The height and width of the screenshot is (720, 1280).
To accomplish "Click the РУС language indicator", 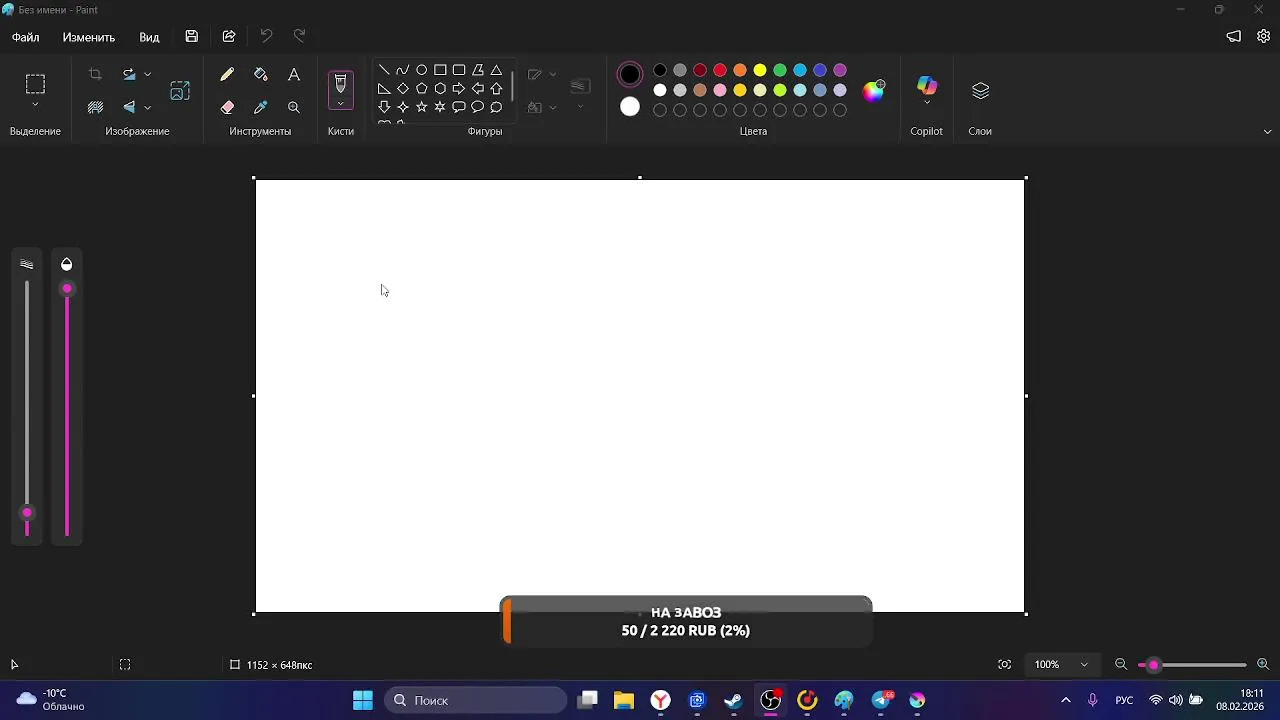I will [x=1124, y=700].
